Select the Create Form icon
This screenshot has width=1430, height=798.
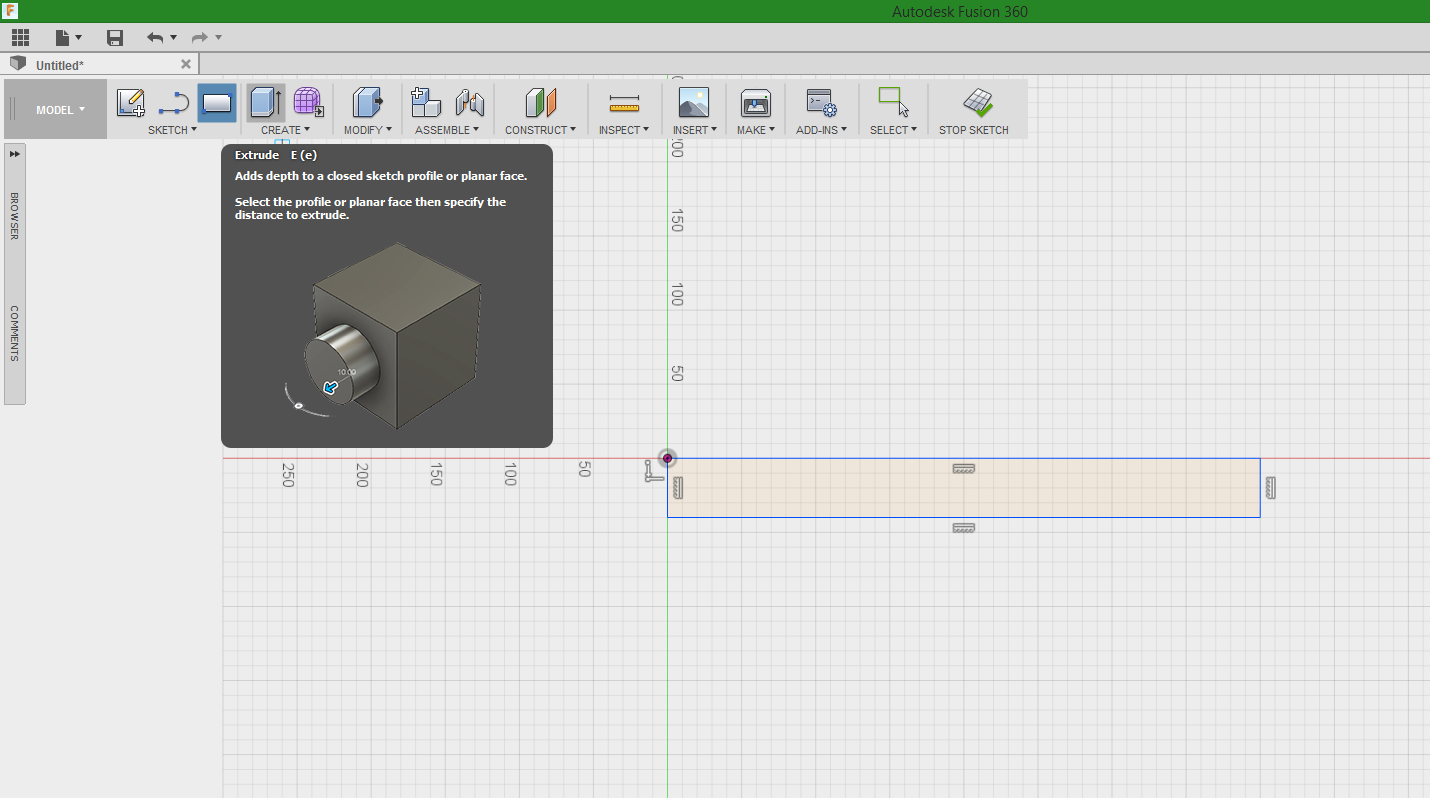pos(309,102)
